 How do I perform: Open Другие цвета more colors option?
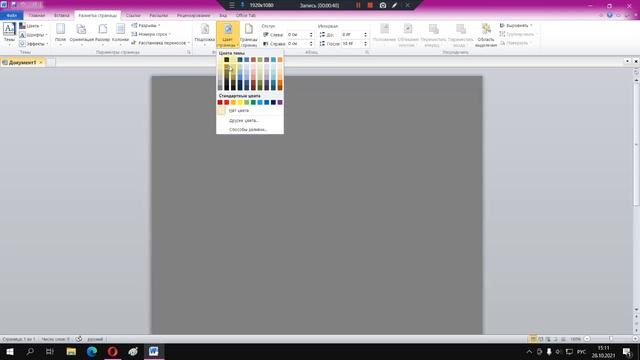point(250,120)
